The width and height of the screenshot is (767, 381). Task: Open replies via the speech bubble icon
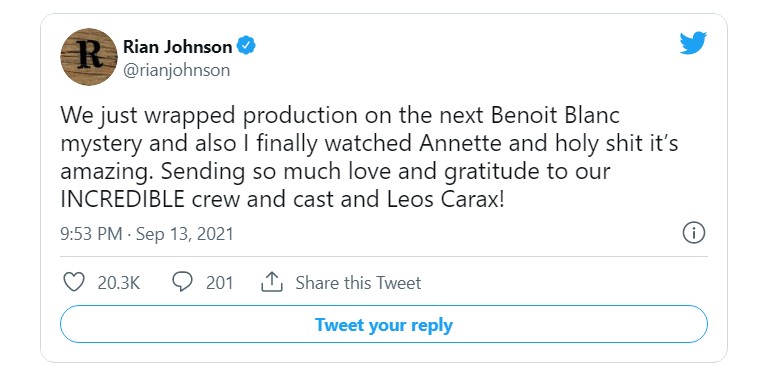pyautogui.click(x=182, y=282)
